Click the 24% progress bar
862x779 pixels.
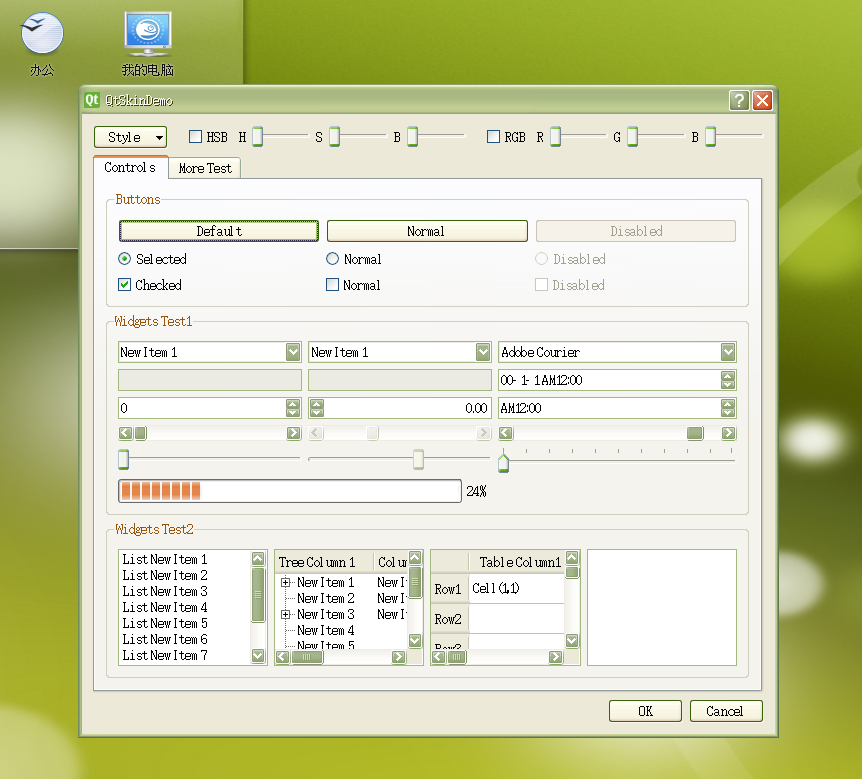coord(290,491)
